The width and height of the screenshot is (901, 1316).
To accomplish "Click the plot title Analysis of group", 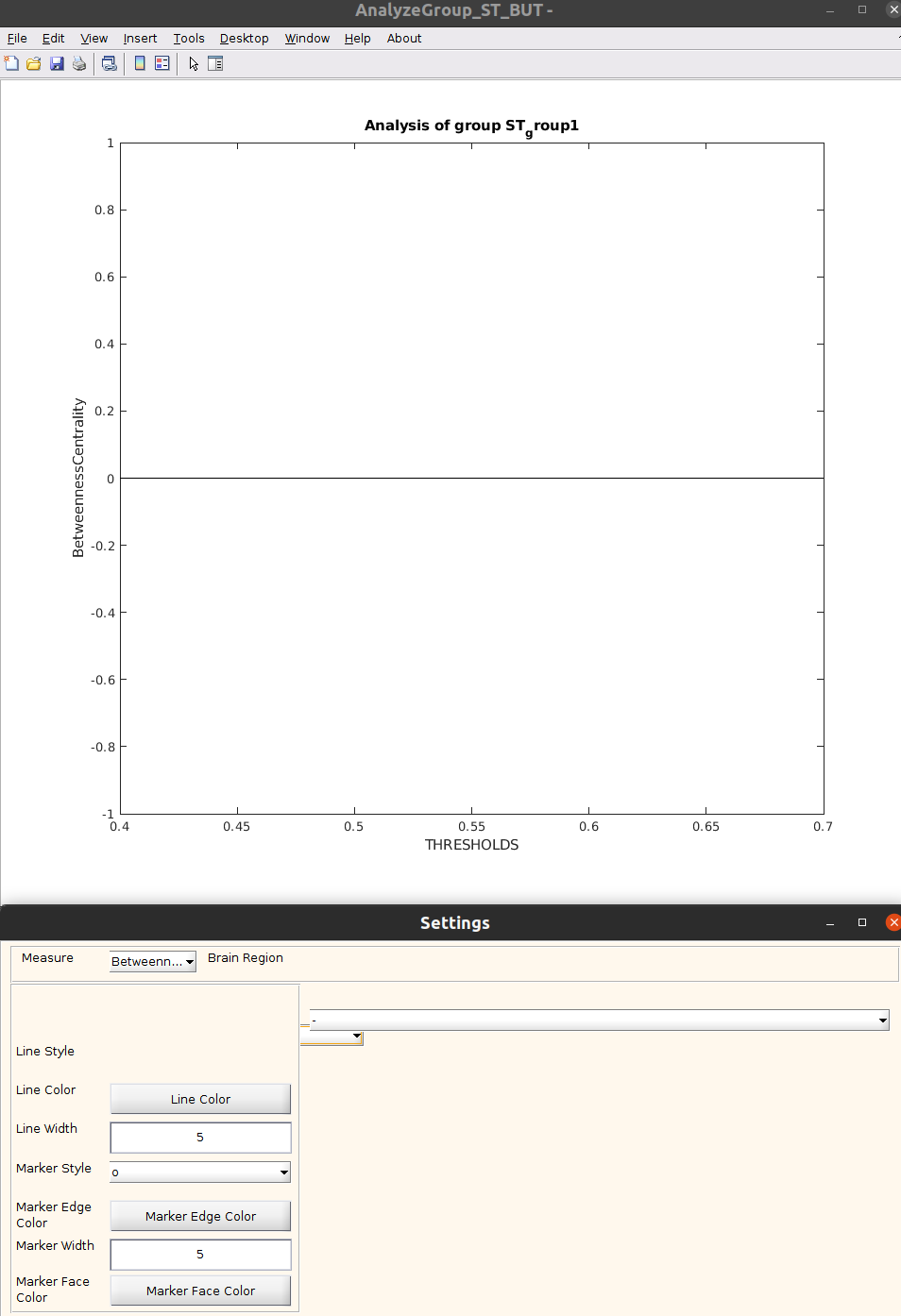I will click(x=471, y=127).
